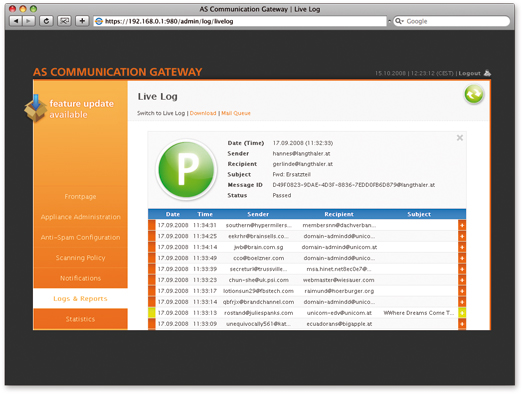Select Logs & Reports menu item
This screenshot has width=522, height=394.
(80, 299)
